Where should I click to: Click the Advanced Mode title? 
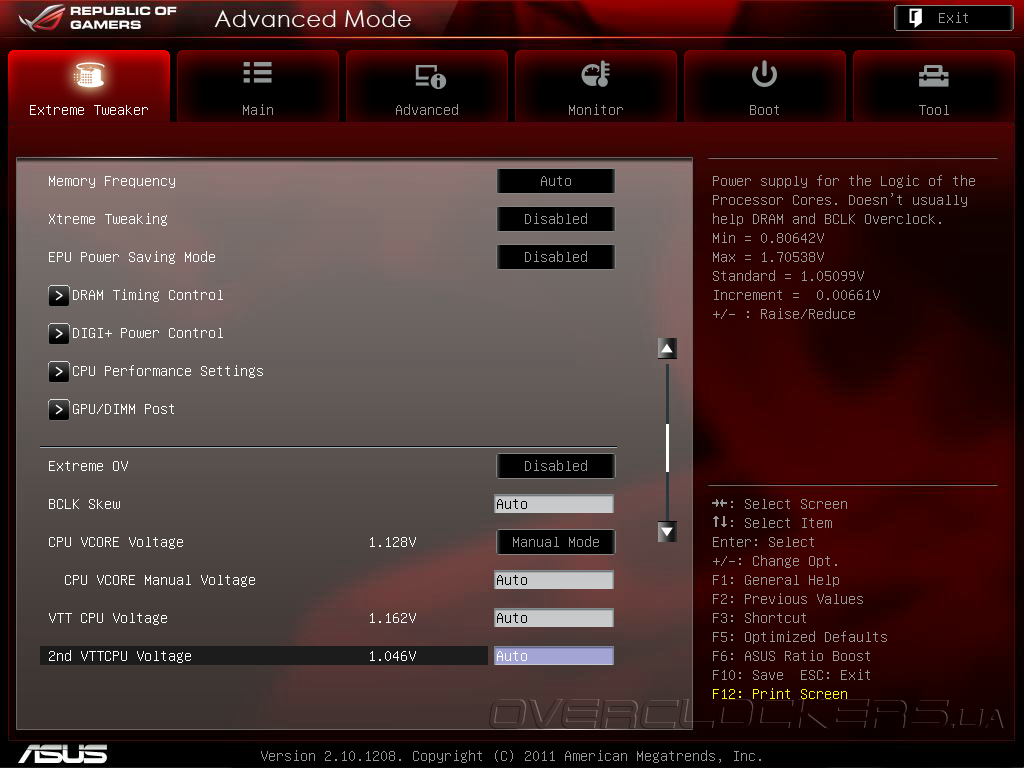click(313, 19)
